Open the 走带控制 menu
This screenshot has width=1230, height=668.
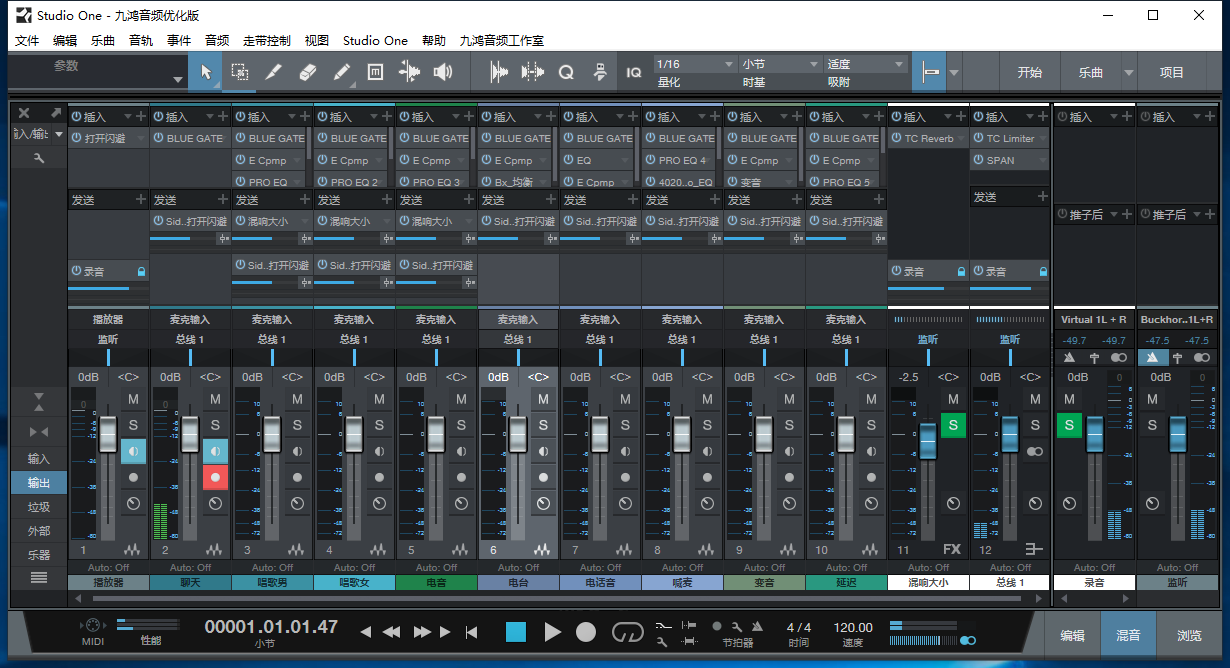[x=267, y=41]
